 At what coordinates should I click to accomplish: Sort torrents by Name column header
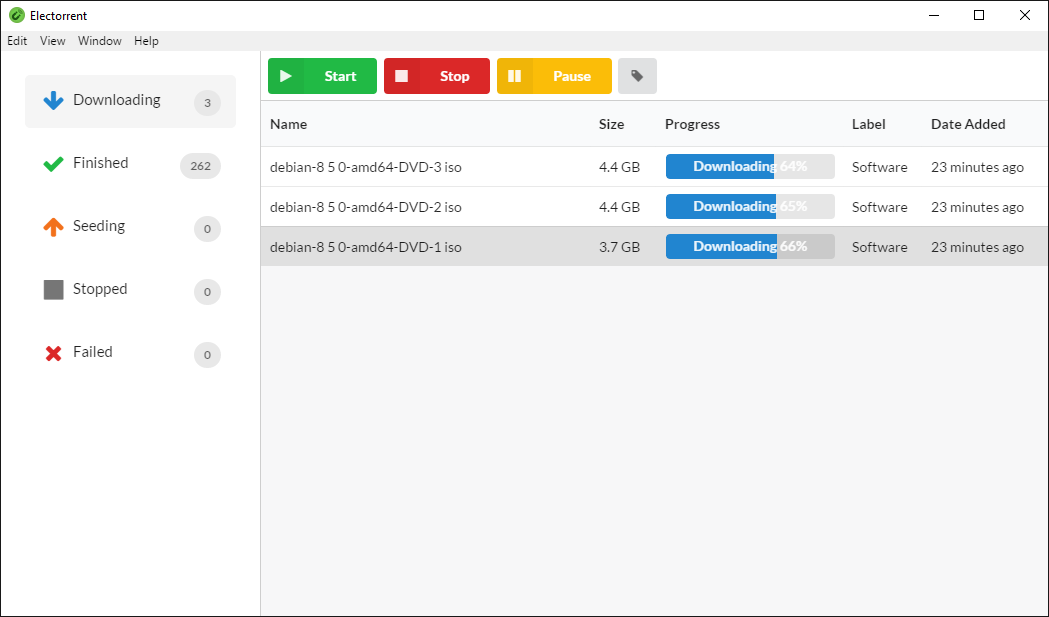pyautogui.click(x=288, y=124)
